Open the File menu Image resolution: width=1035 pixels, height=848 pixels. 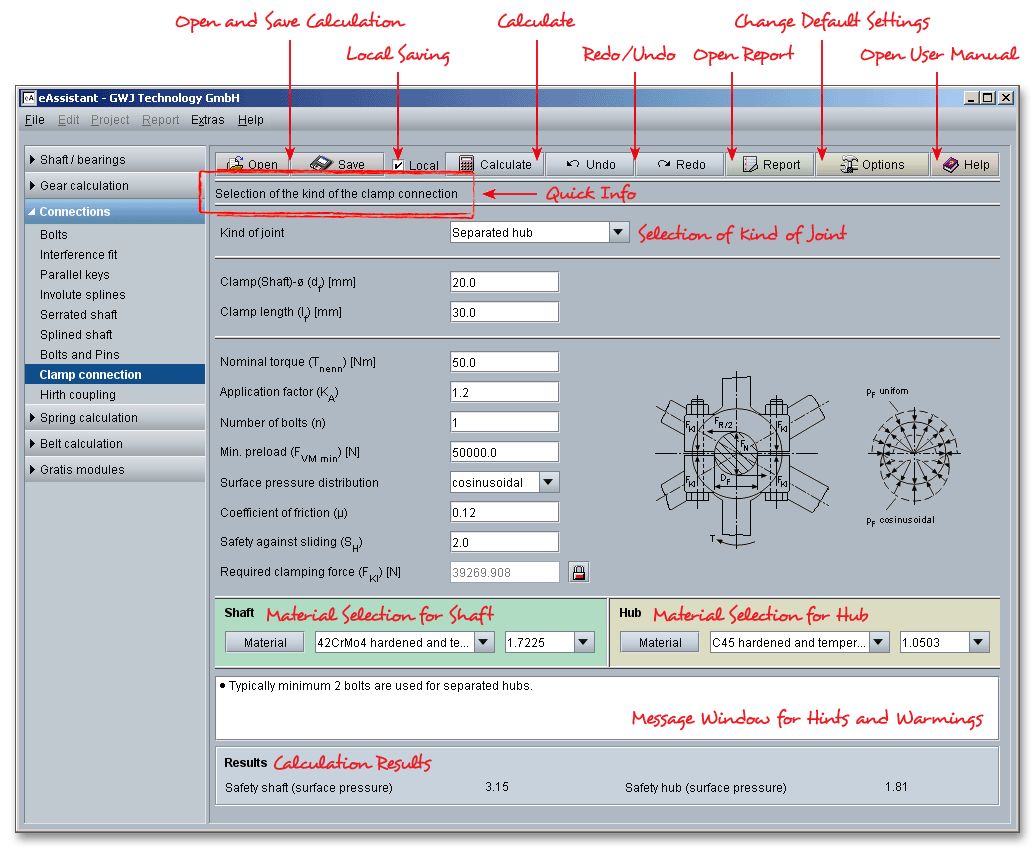pos(35,120)
